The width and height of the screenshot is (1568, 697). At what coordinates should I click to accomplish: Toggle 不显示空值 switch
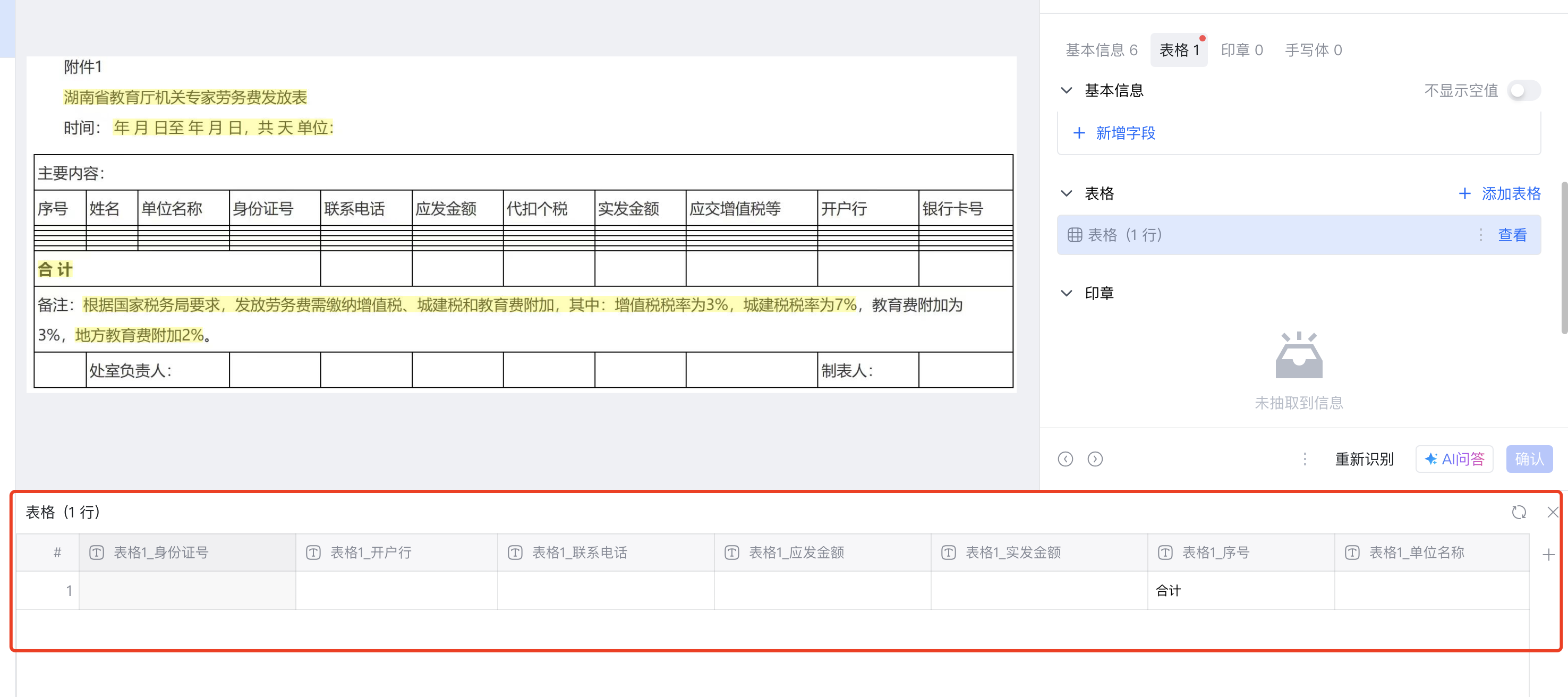click(1523, 91)
